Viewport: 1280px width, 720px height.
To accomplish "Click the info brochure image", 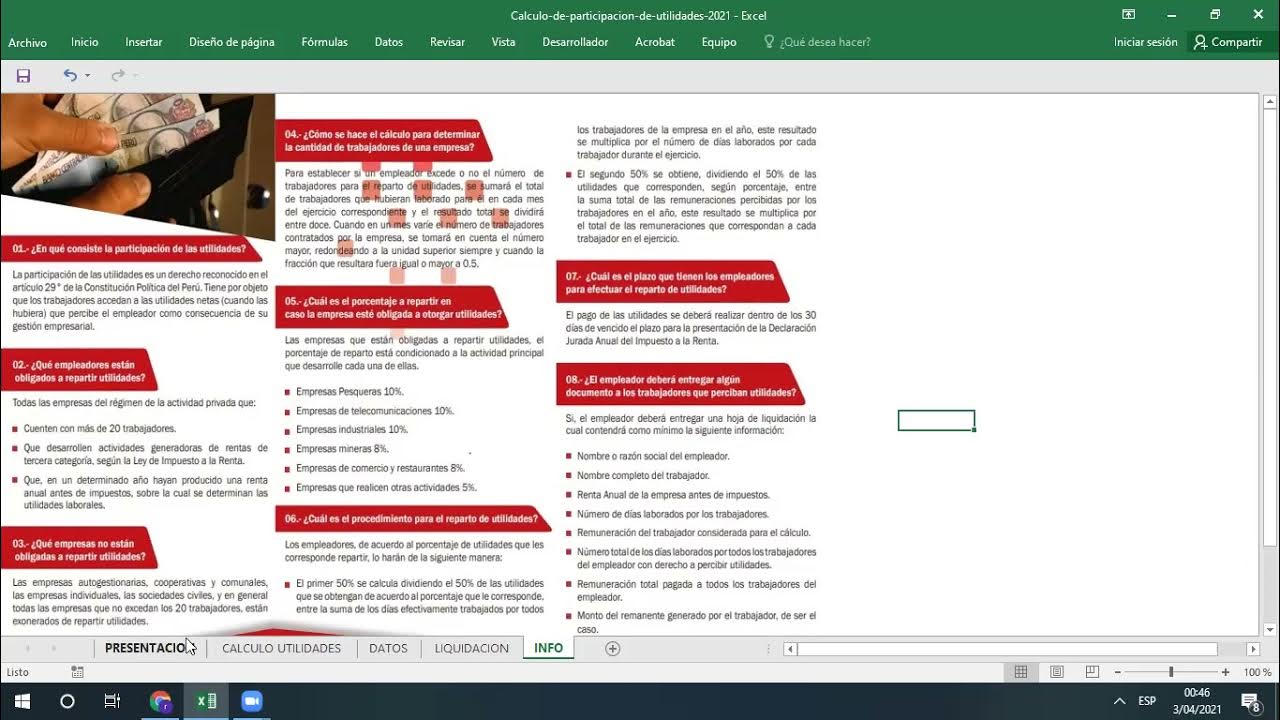I will pos(409,364).
